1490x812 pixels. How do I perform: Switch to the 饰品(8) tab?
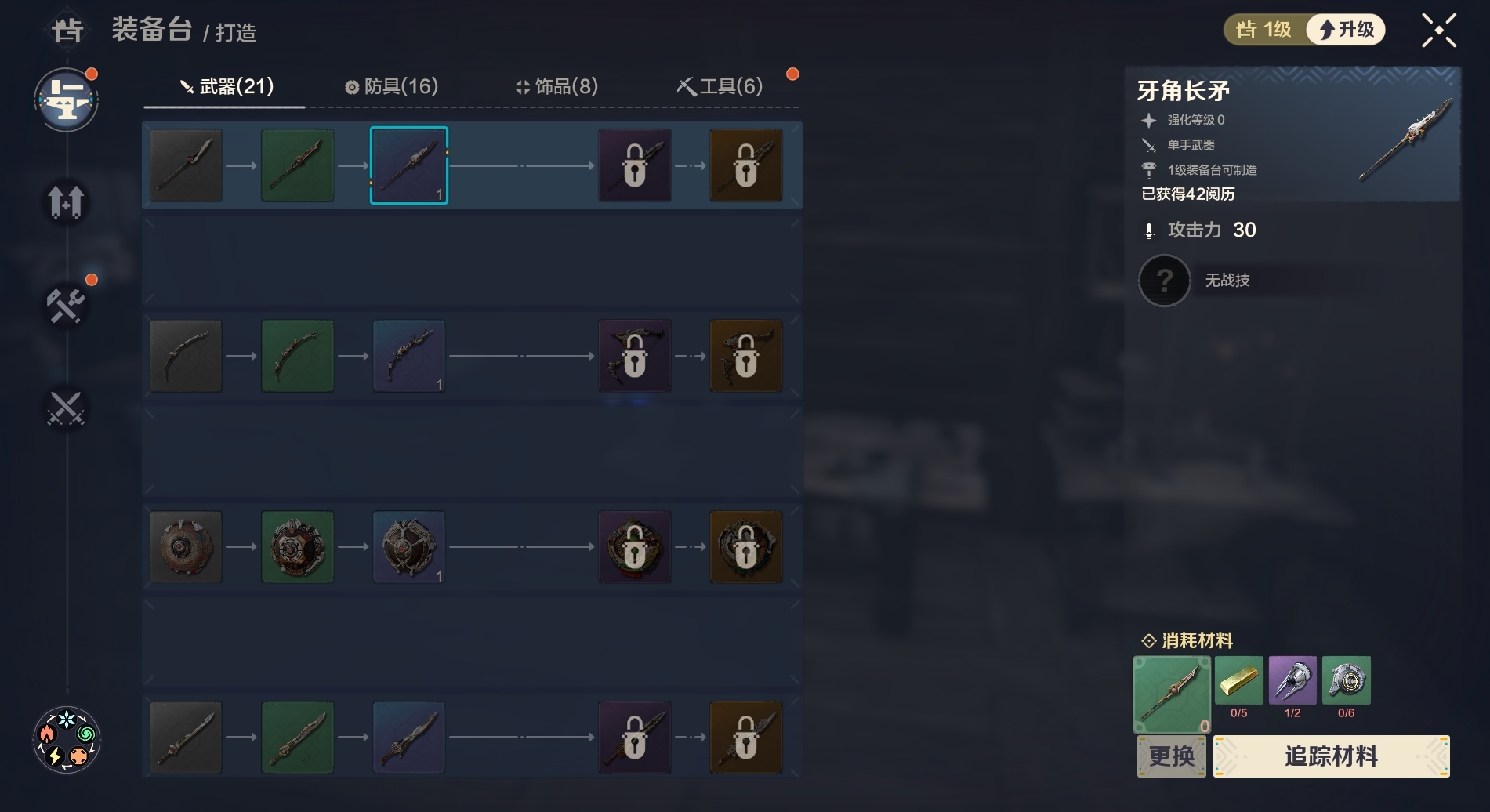[556, 86]
